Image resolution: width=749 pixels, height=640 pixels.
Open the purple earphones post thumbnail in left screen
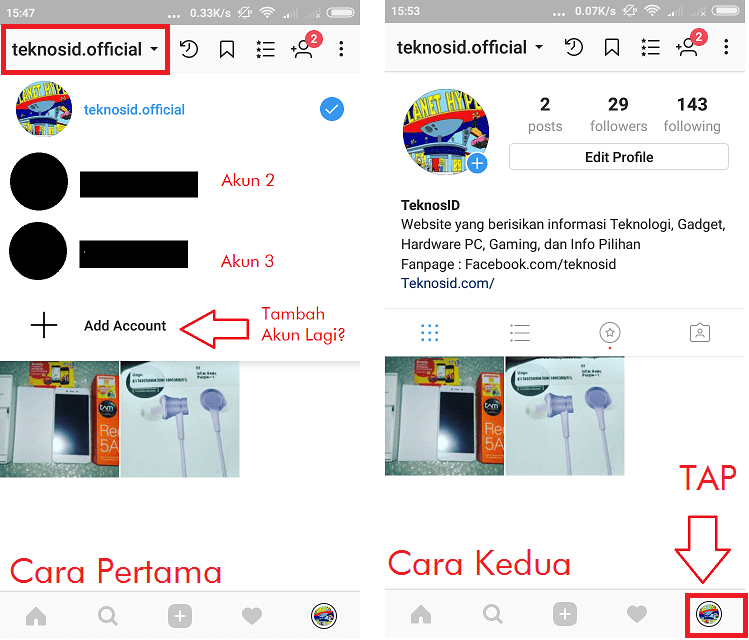click(180, 419)
